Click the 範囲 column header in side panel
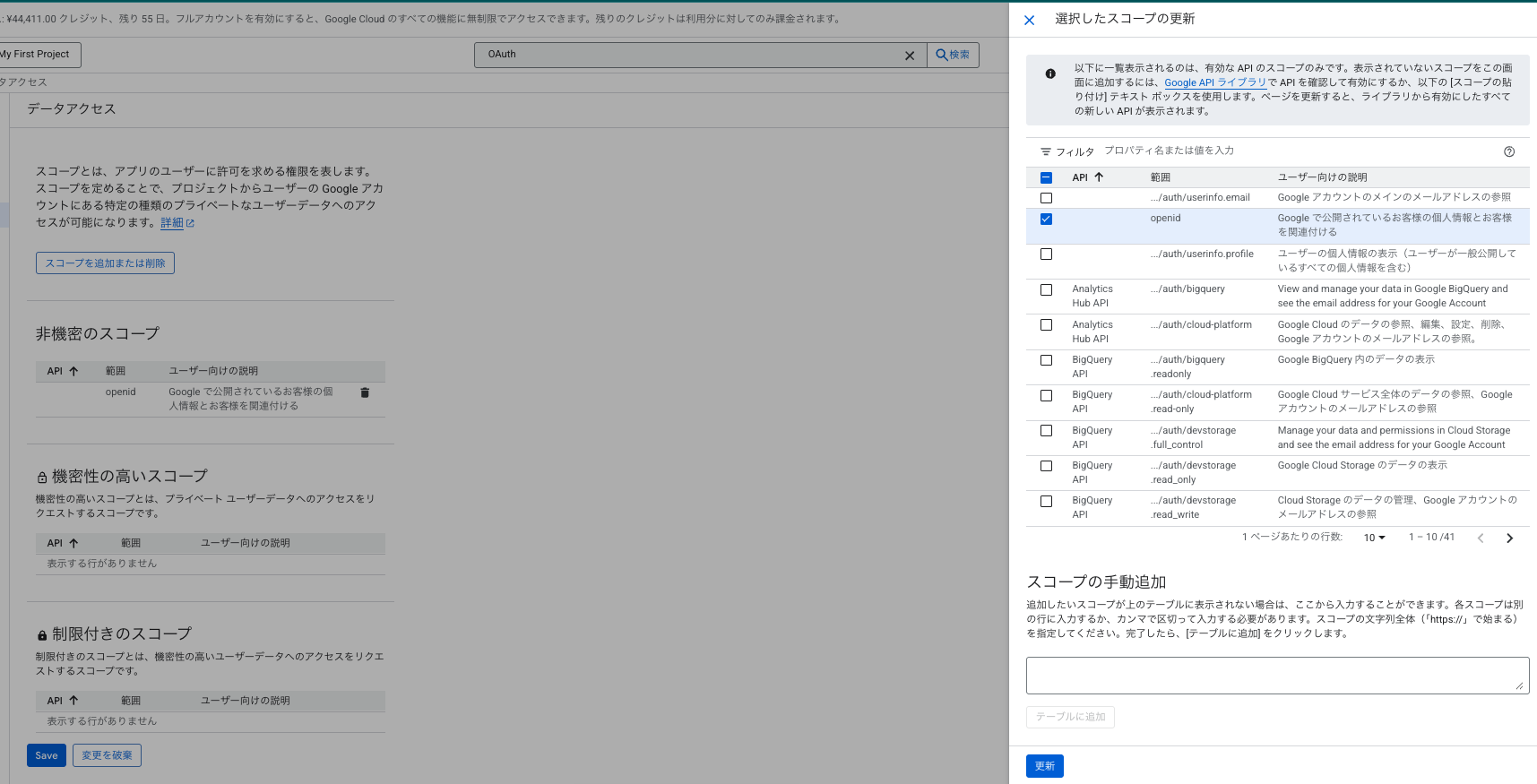The width and height of the screenshot is (1537, 784). [x=1161, y=177]
